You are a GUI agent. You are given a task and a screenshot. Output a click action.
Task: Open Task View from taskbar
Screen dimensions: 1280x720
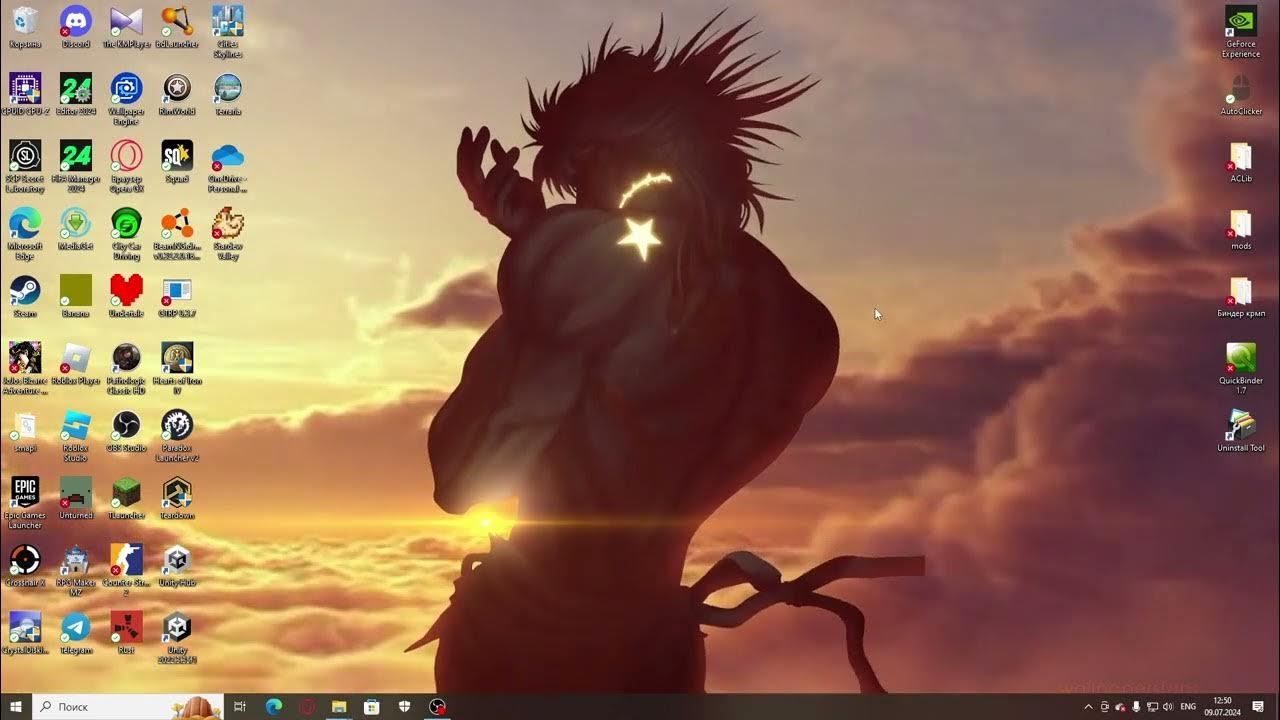pos(240,706)
